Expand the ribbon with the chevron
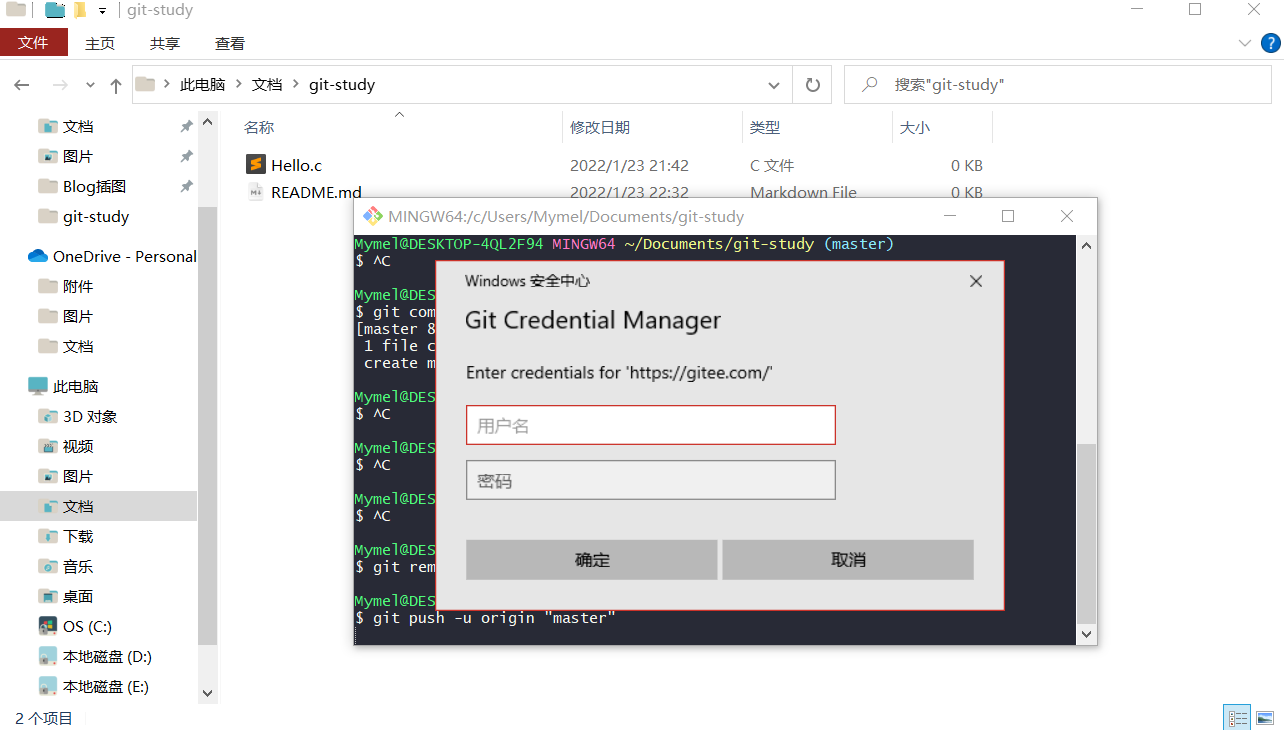This screenshot has height=730, width=1284. pos(1245,43)
